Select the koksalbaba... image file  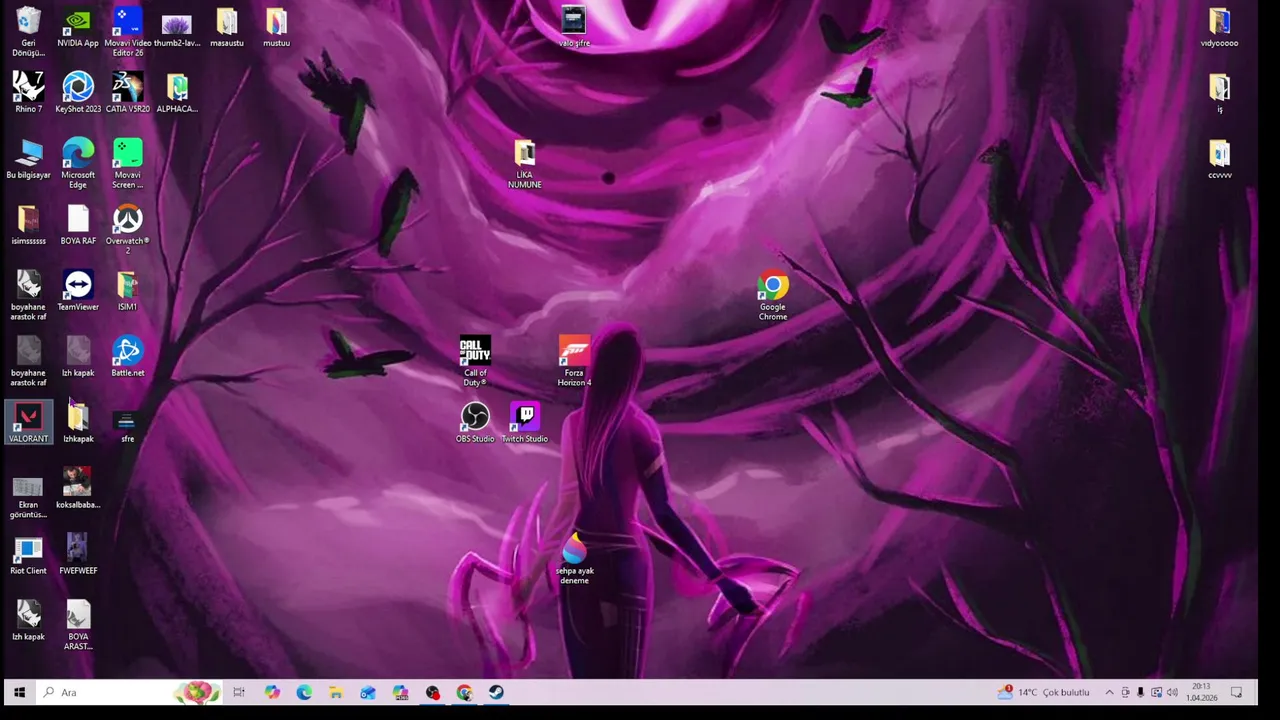click(x=78, y=489)
